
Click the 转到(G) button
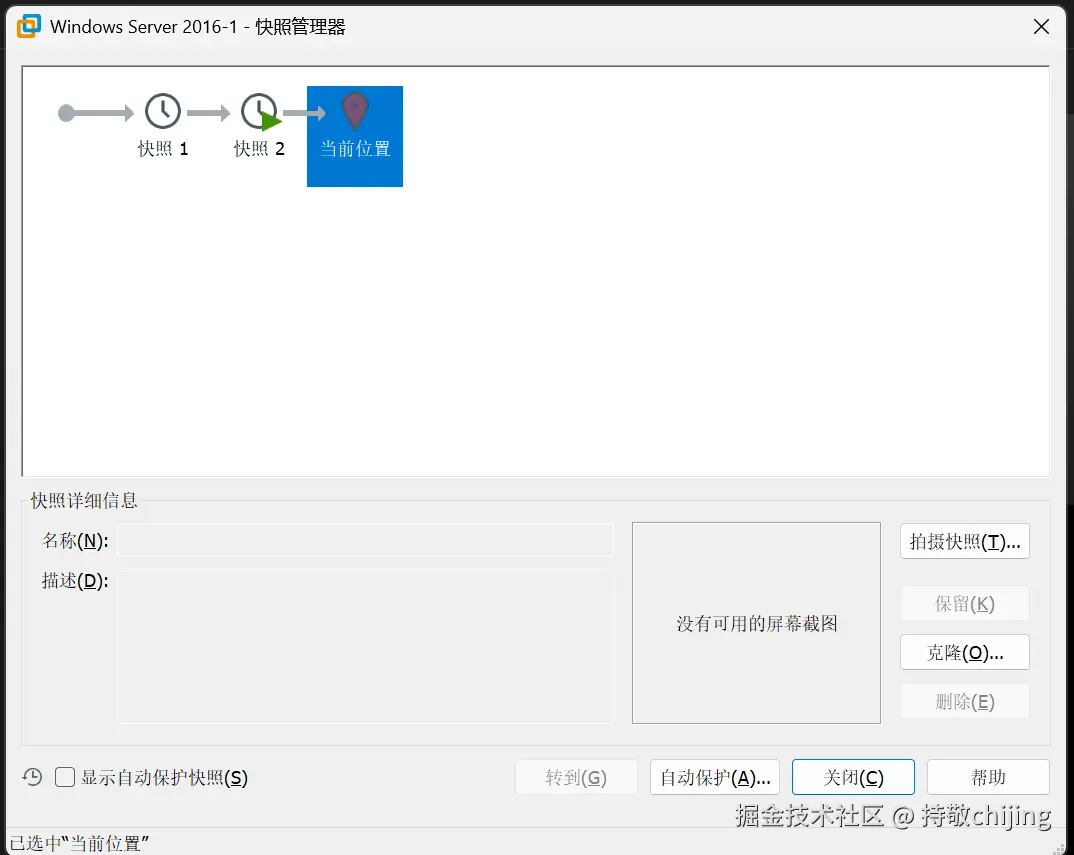[x=576, y=777]
